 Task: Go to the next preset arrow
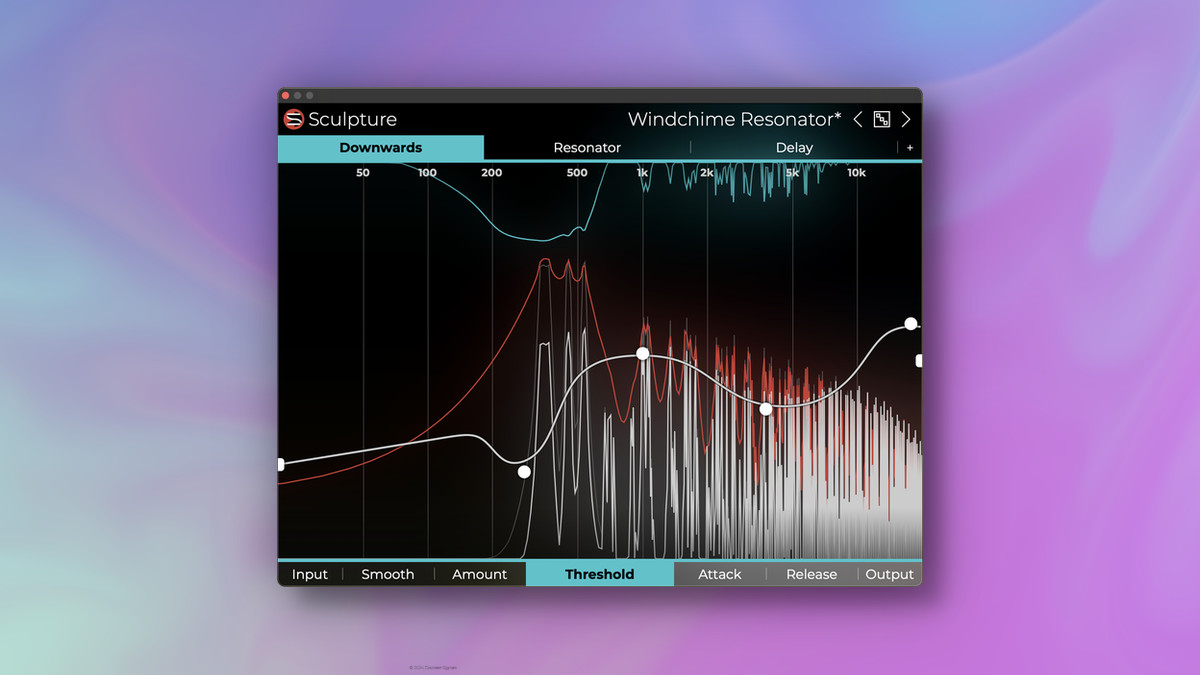click(x=906, y=119)
